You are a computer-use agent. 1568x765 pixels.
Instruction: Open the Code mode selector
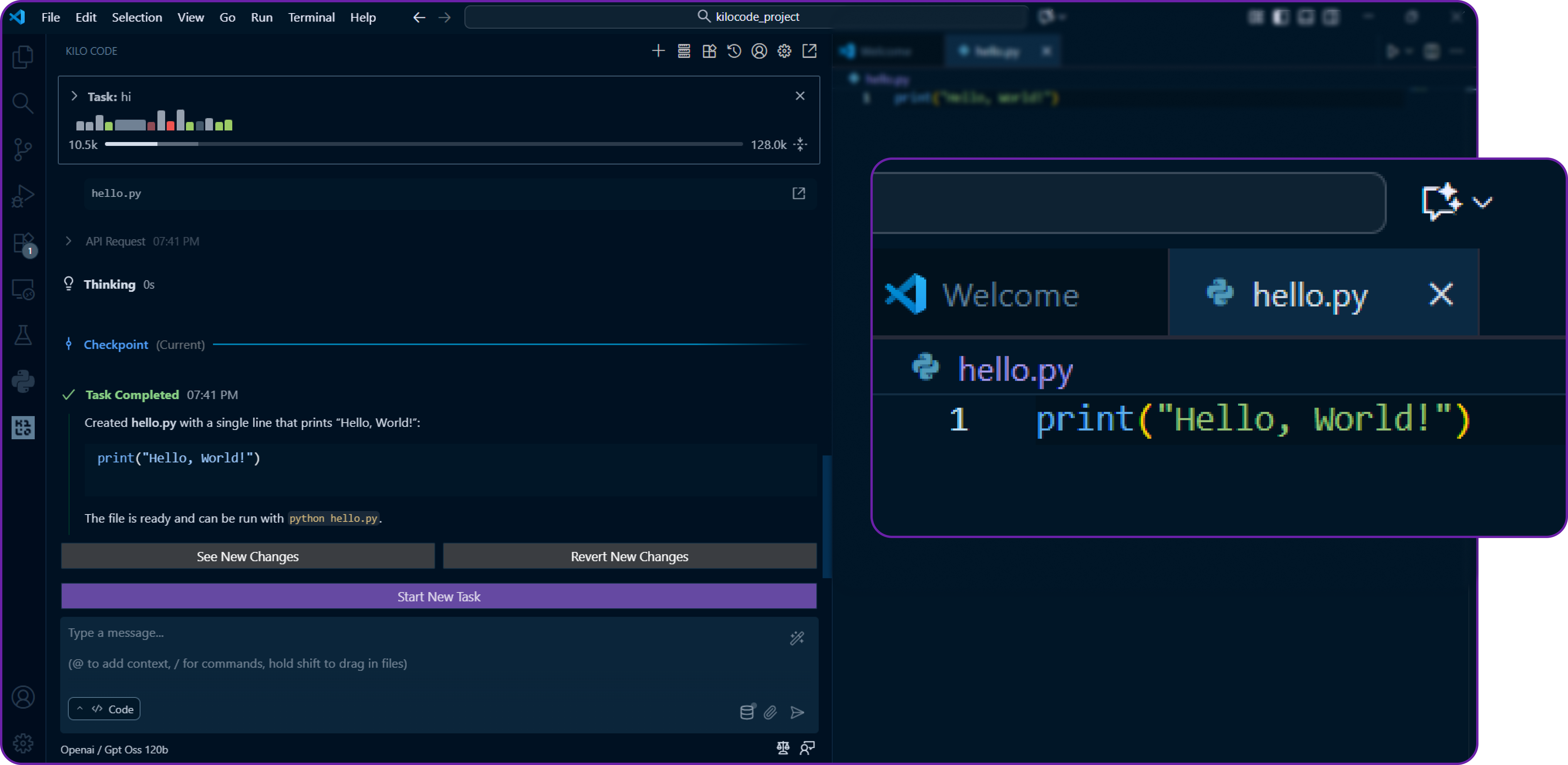click(x=104, y=708)
